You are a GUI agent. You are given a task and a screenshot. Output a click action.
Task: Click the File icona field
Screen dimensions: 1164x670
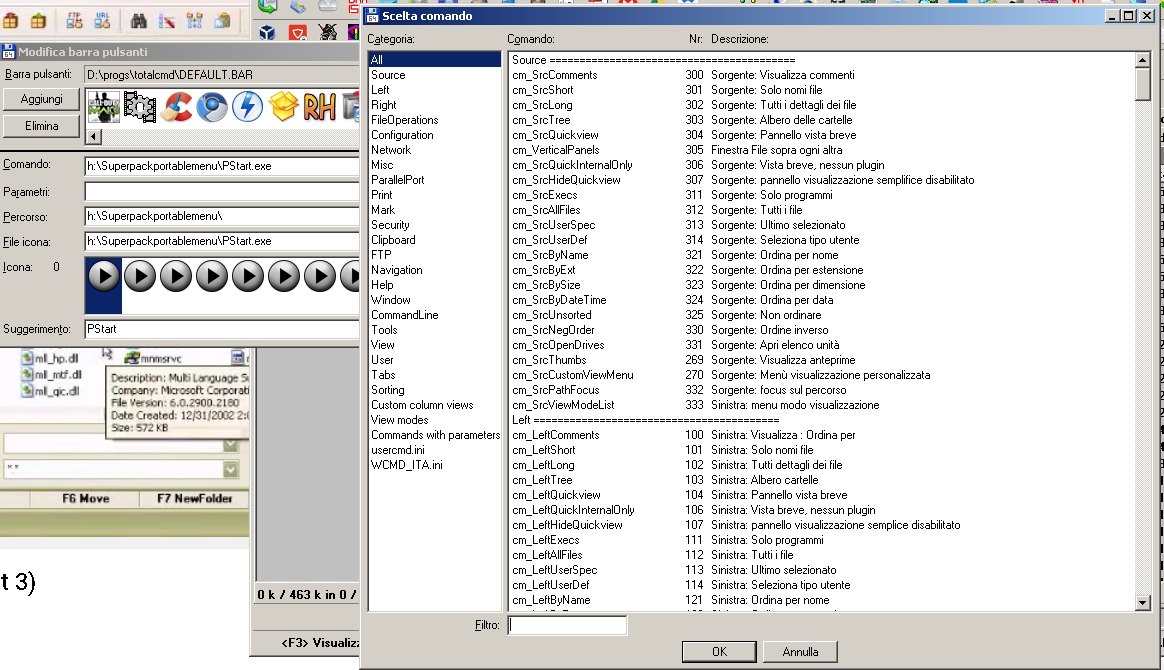(222, 241)
